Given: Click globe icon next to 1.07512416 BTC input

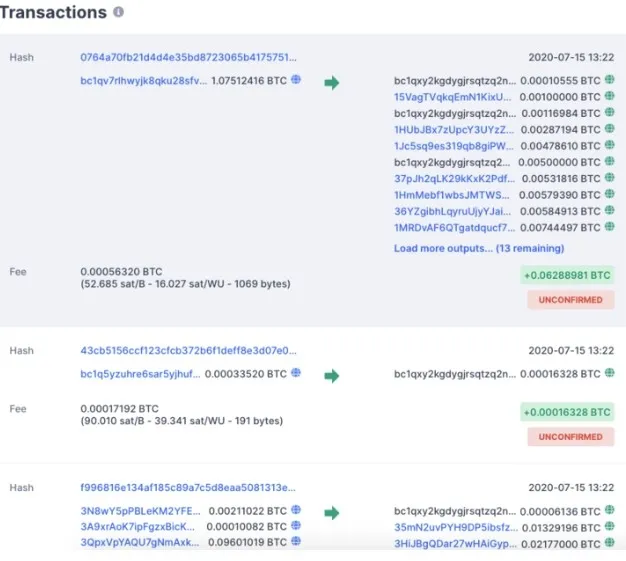Looking at the screenshot, I should coord(295,80).
